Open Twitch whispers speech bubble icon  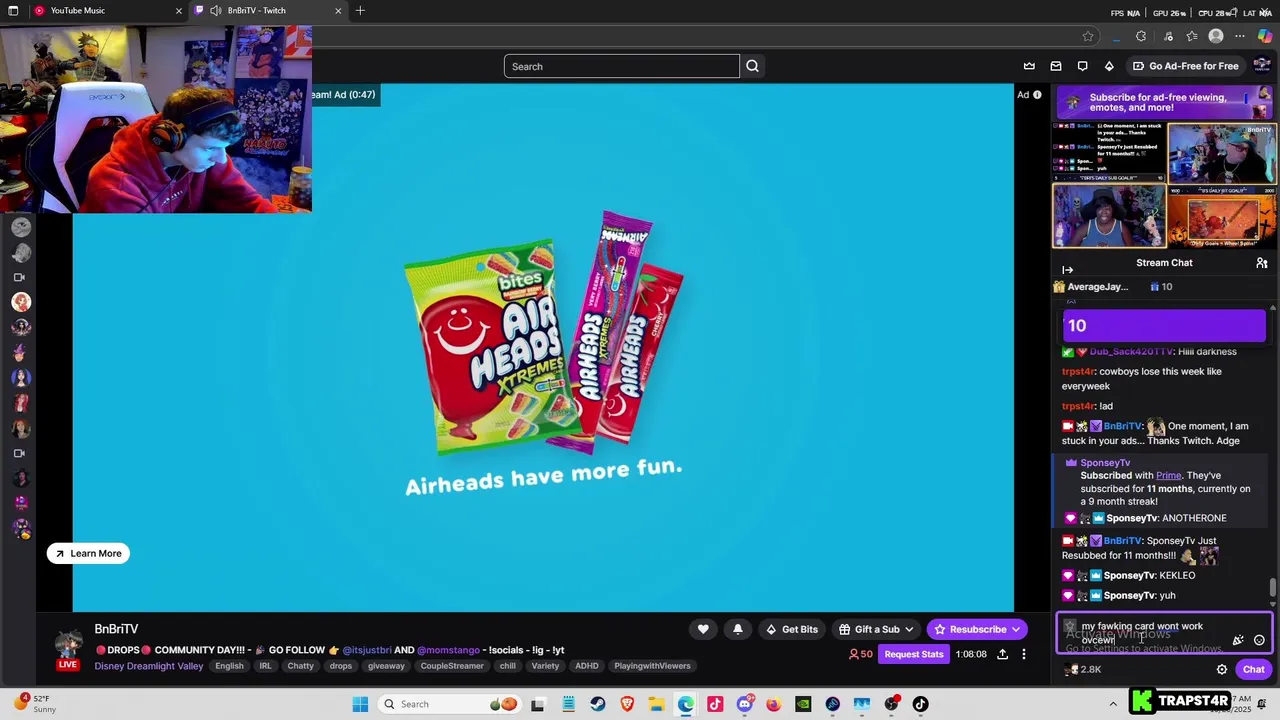click(x=1082, y=66)
